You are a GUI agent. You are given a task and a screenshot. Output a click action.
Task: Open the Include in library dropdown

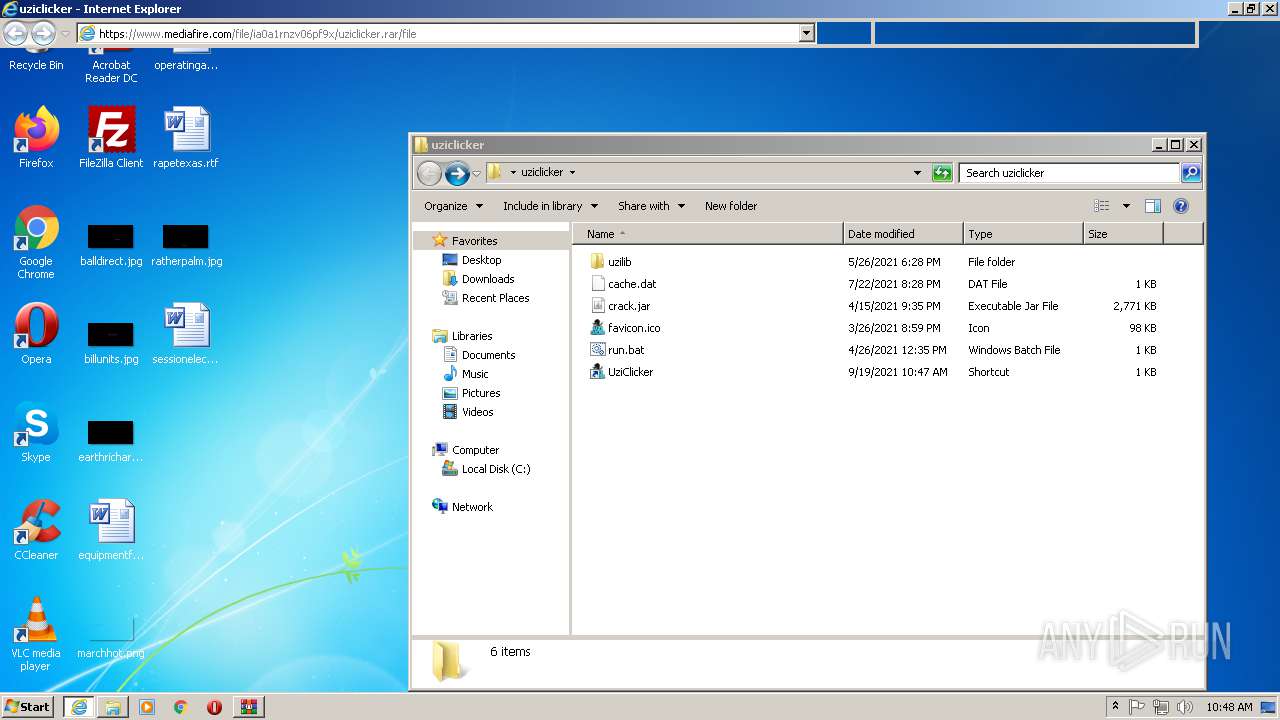coord(550,206)
